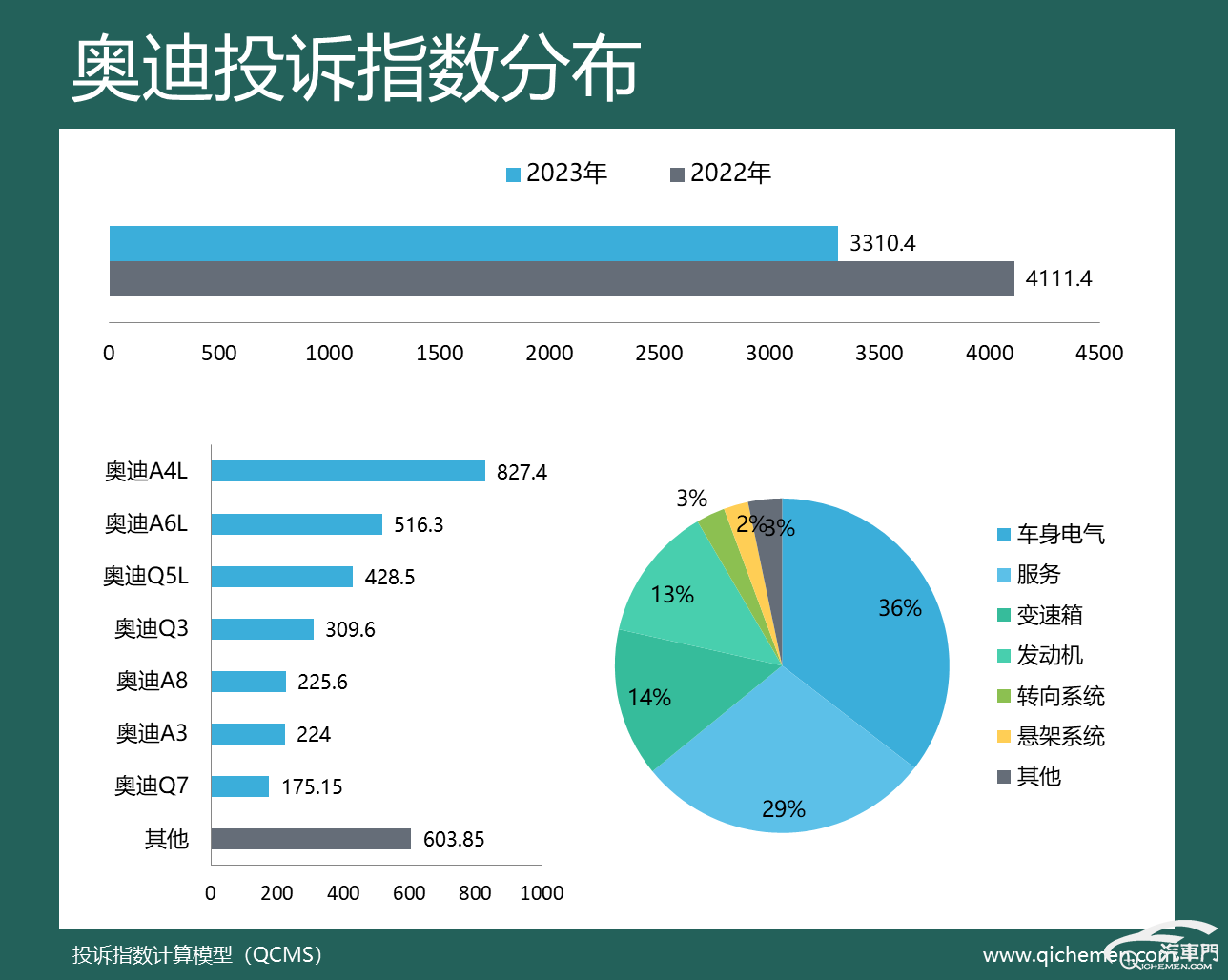Select the 发动机 legend text

tap(1050, 656)
